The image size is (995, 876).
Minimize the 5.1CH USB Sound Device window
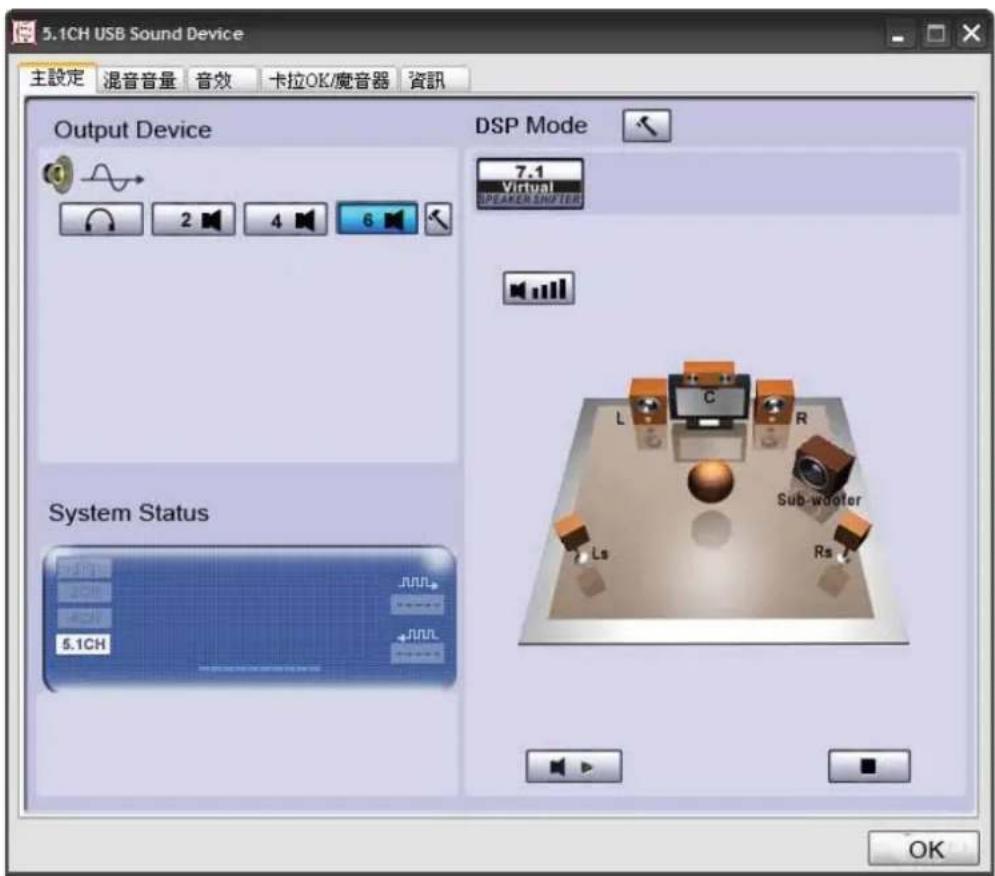[898, 35]
